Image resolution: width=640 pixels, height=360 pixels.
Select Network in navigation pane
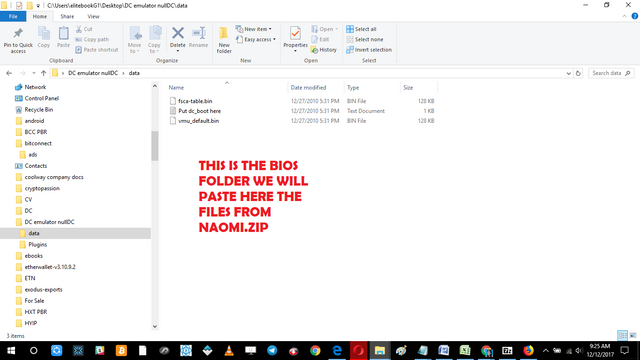pos(35,87)
